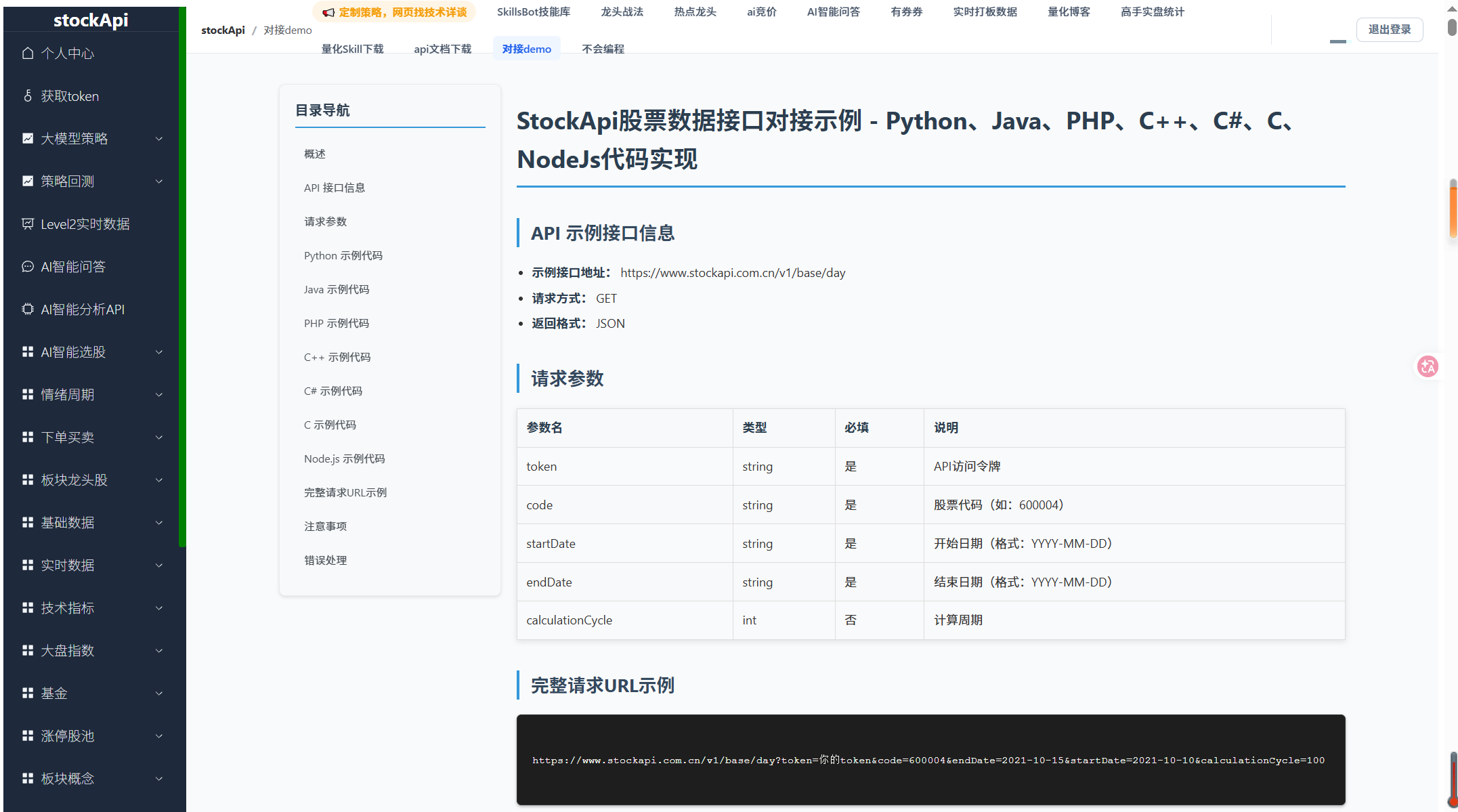Click the token cell in the parameters table
The width and height of the screenshot is (1458, 812).
(624, 467)
